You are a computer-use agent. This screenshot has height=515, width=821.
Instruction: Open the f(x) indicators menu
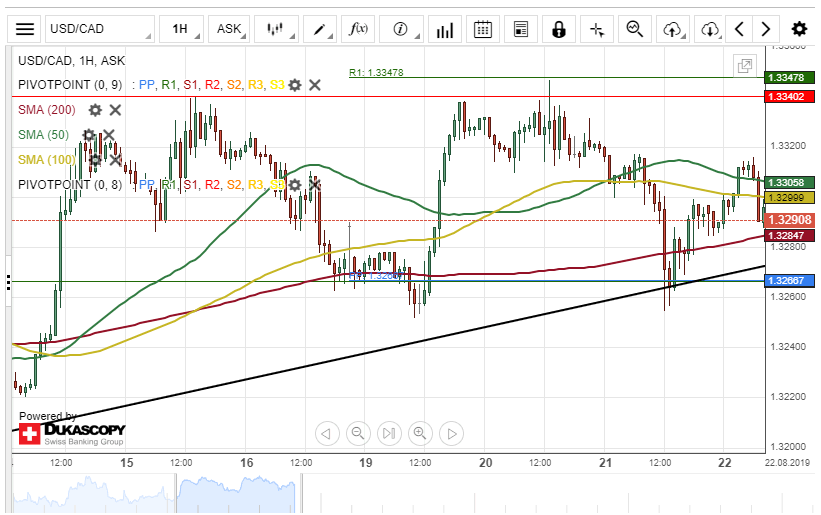359,29
